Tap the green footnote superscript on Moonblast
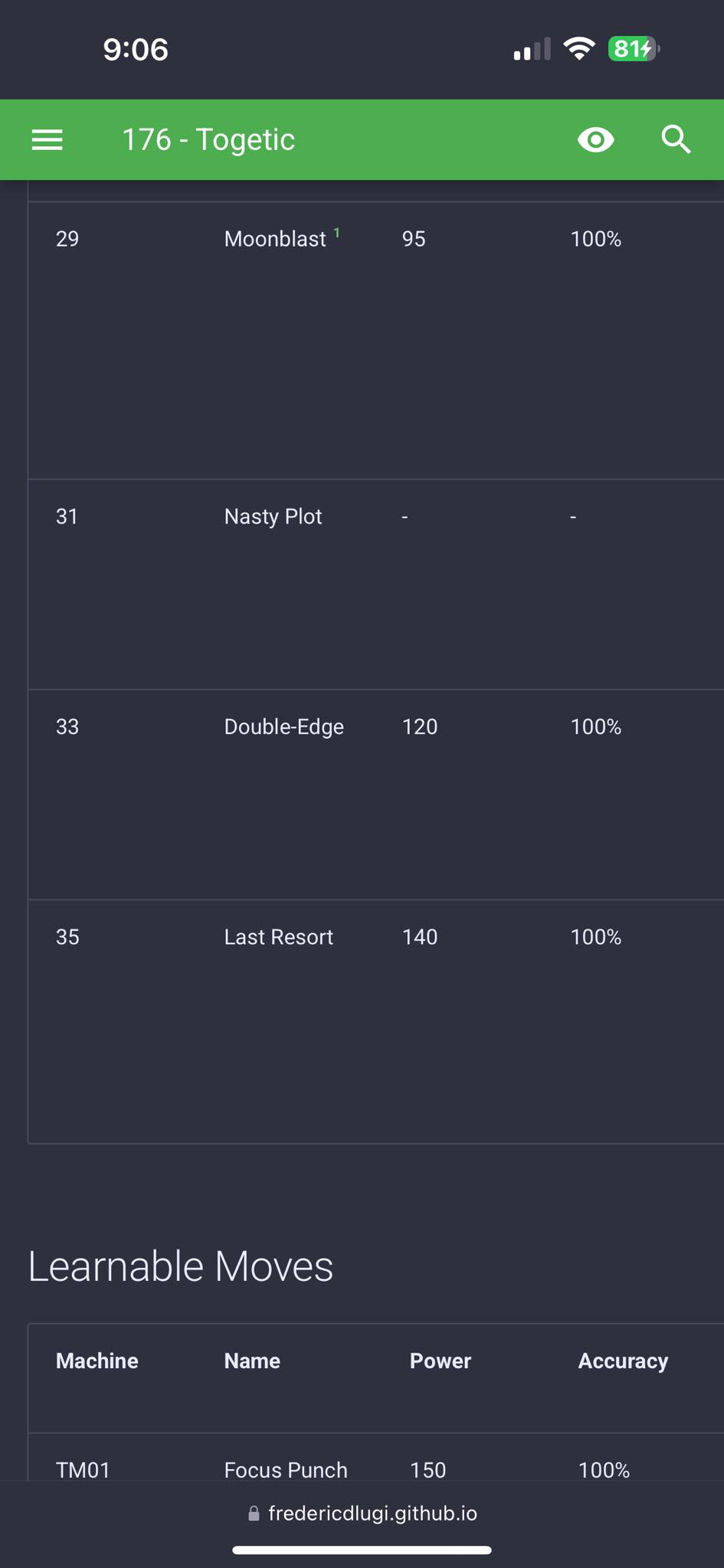Viewport: 724px width, 1568px height. pyautogui.click(x=337, y=233)
